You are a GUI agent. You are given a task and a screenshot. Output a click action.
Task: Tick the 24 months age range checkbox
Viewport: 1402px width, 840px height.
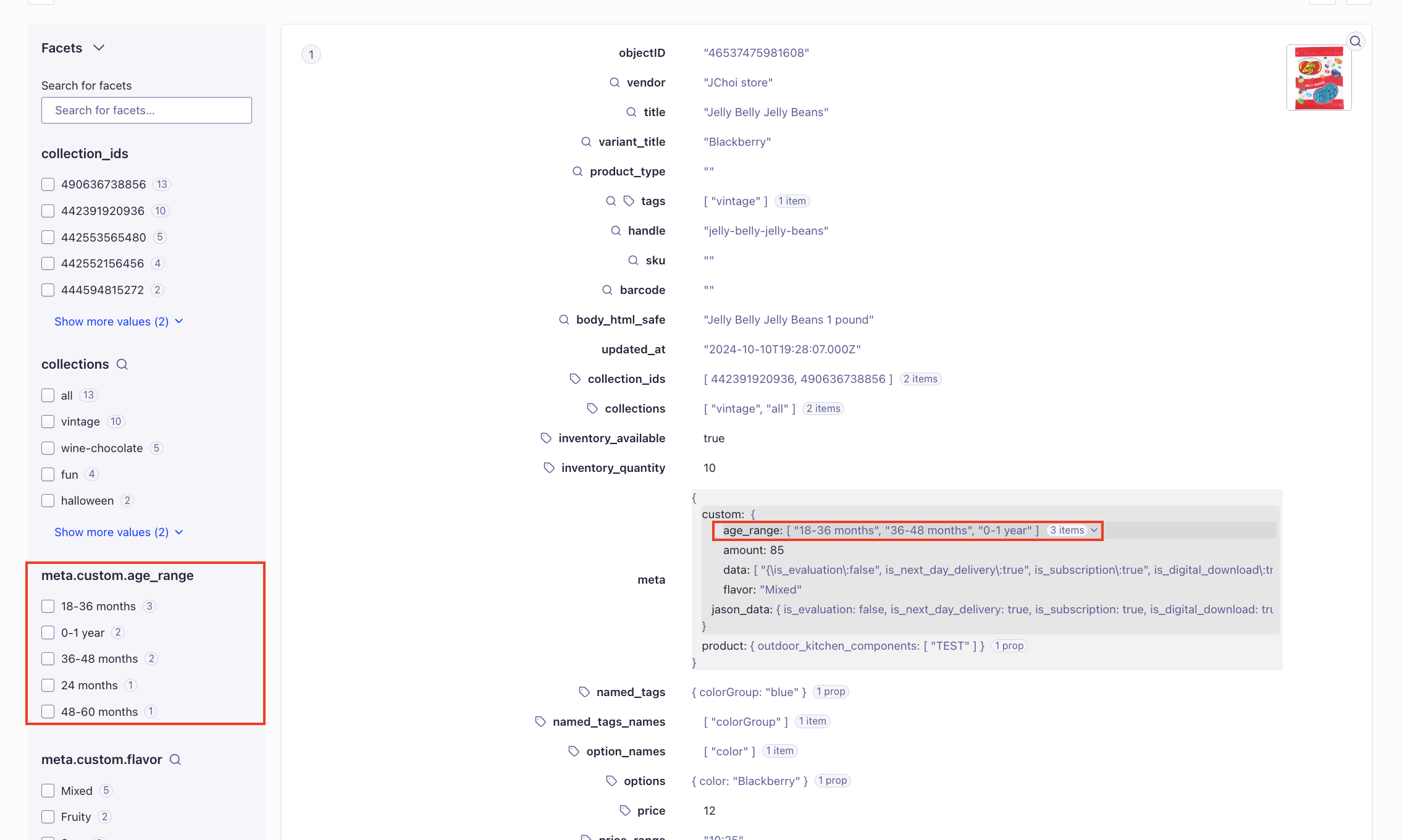pyautogui.click(x=48, y=685)
